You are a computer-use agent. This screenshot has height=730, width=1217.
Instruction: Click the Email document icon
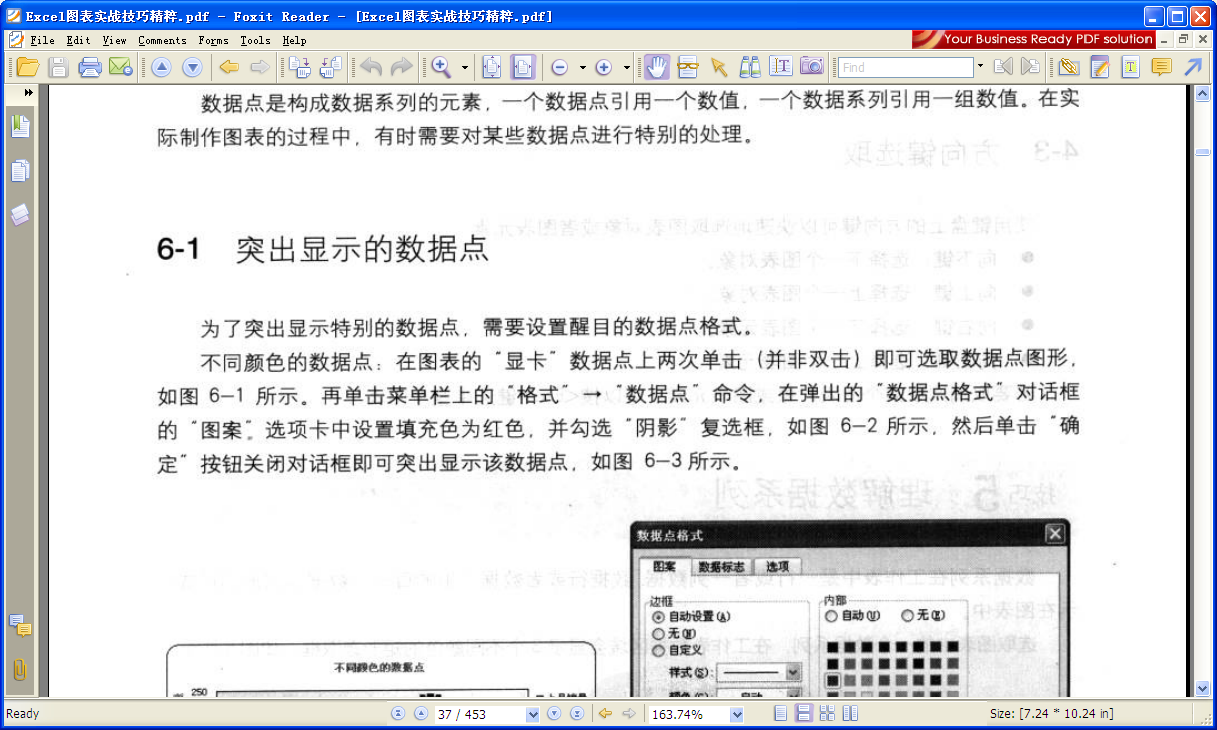121,67
